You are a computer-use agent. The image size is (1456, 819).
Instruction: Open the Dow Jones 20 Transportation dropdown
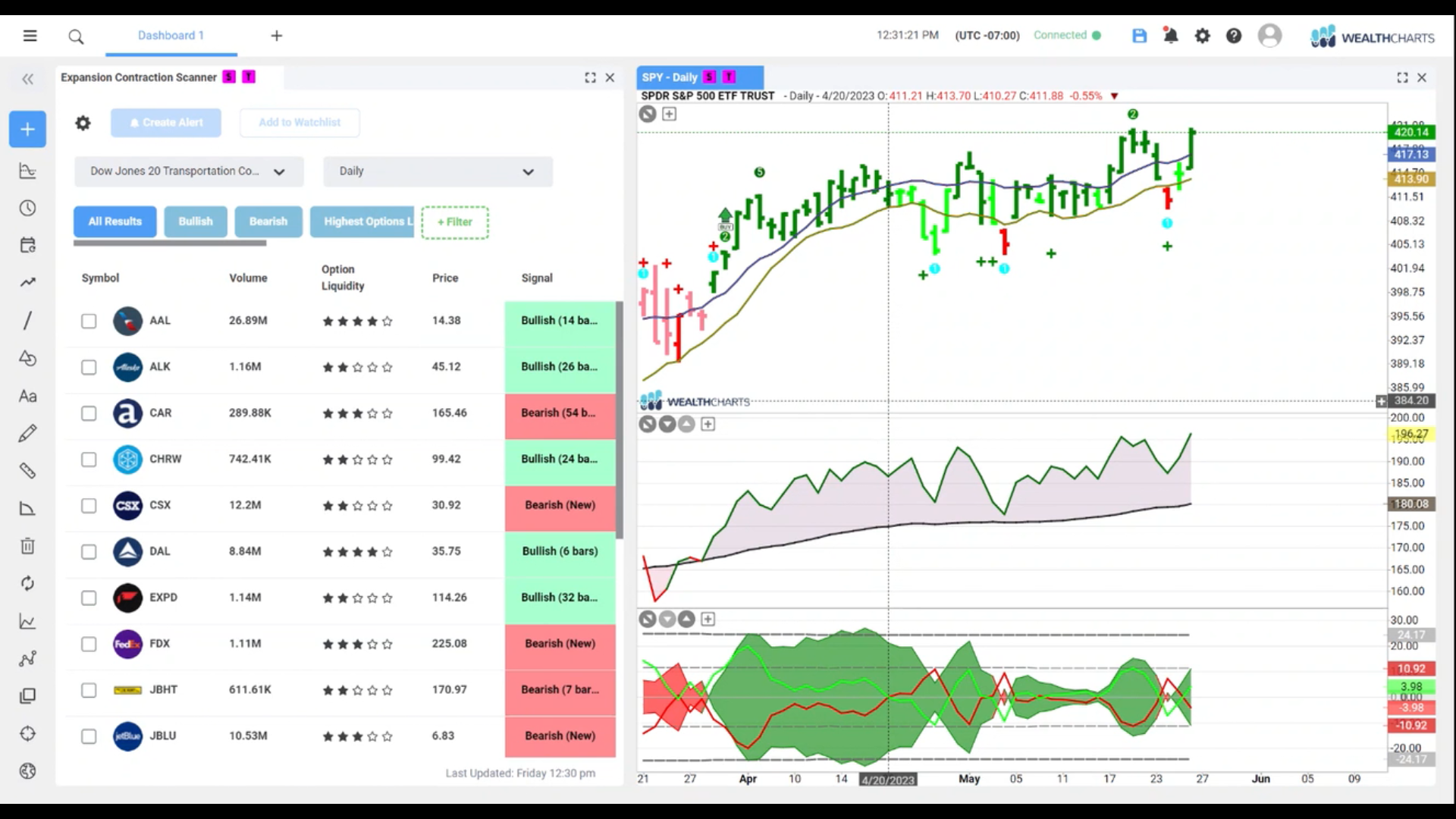(x=189, y=171)
